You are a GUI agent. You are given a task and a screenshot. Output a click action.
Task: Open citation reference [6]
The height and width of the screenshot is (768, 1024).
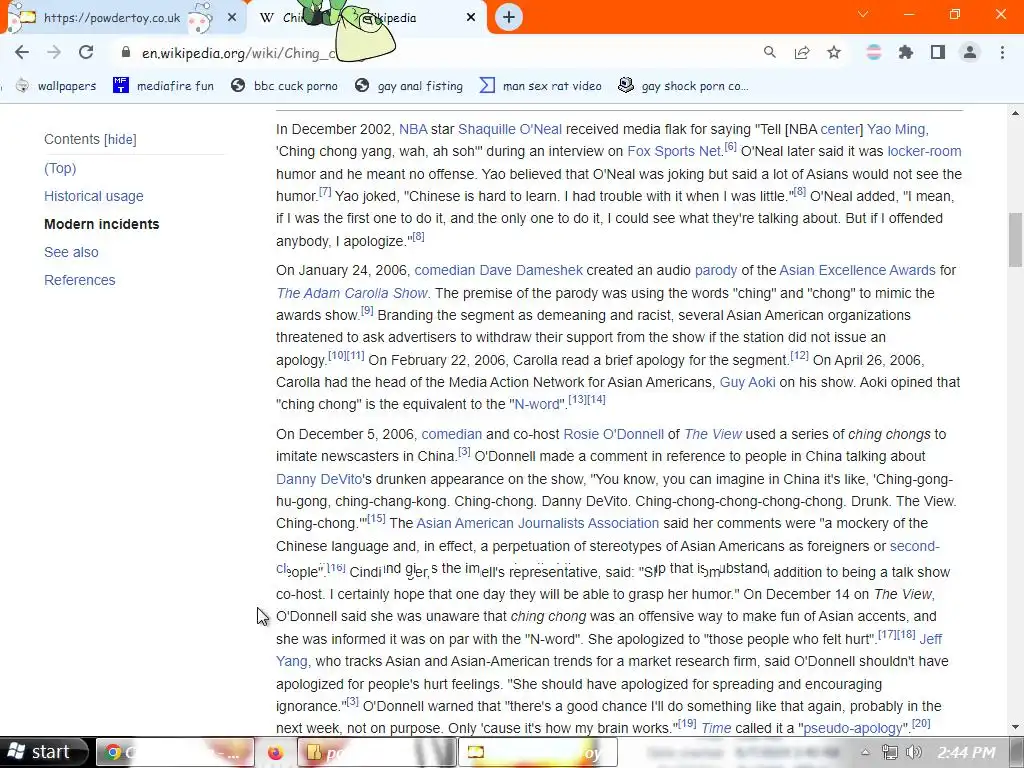(x=730, y=146)
